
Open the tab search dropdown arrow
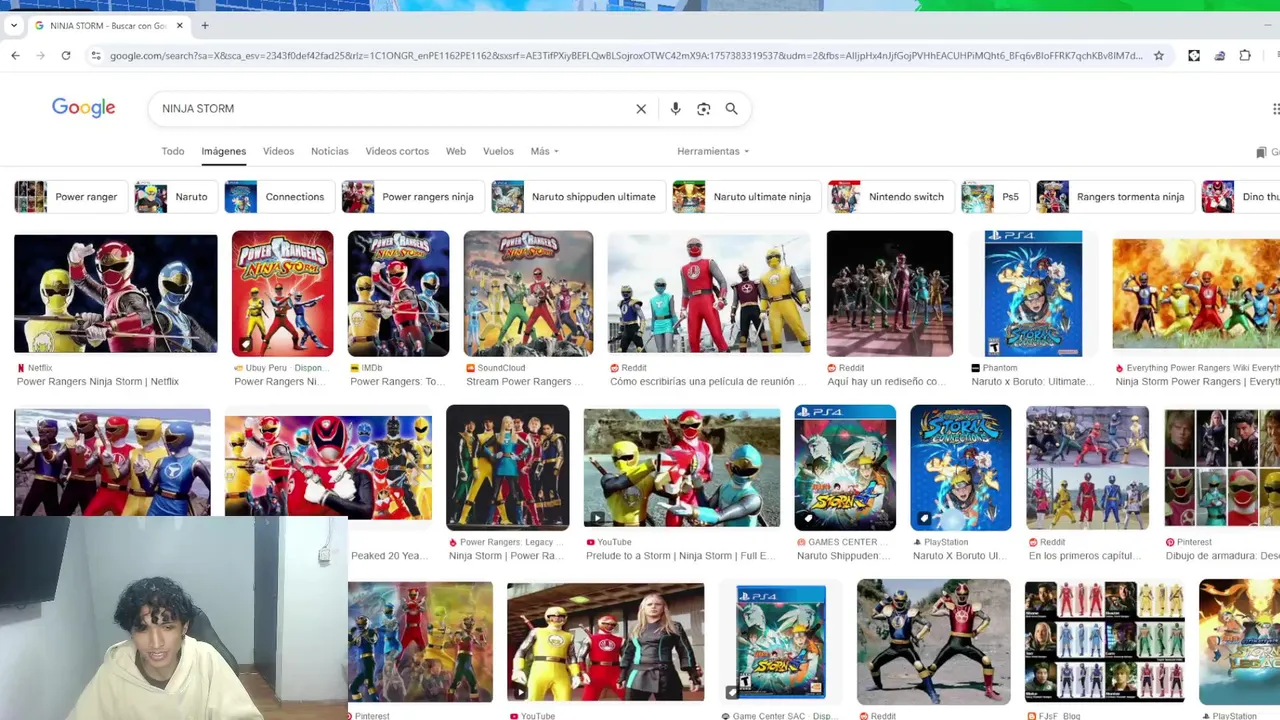13,25
